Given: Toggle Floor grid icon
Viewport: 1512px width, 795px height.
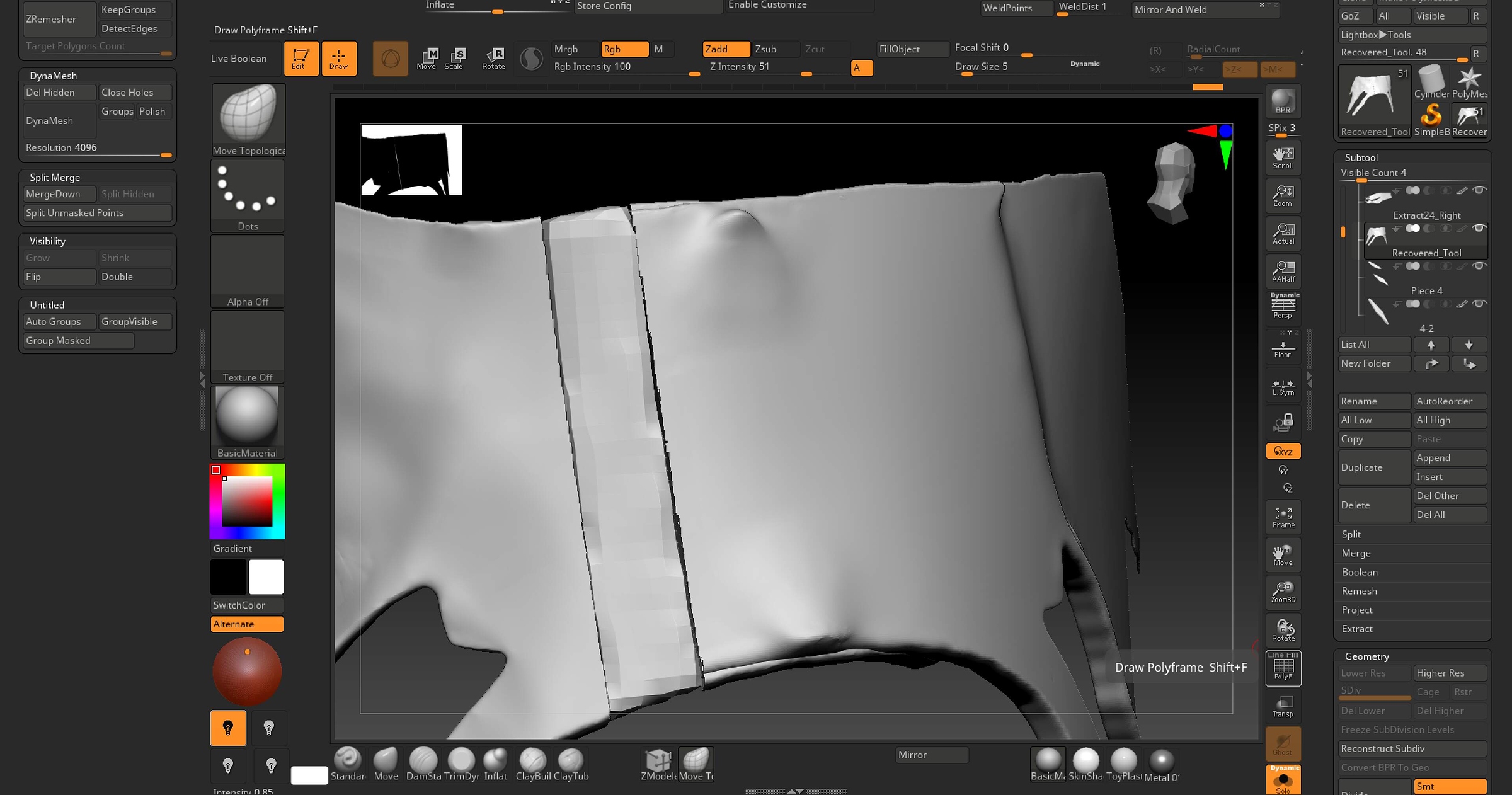Looking at the screenshot, I should (x=1283, y=349).
